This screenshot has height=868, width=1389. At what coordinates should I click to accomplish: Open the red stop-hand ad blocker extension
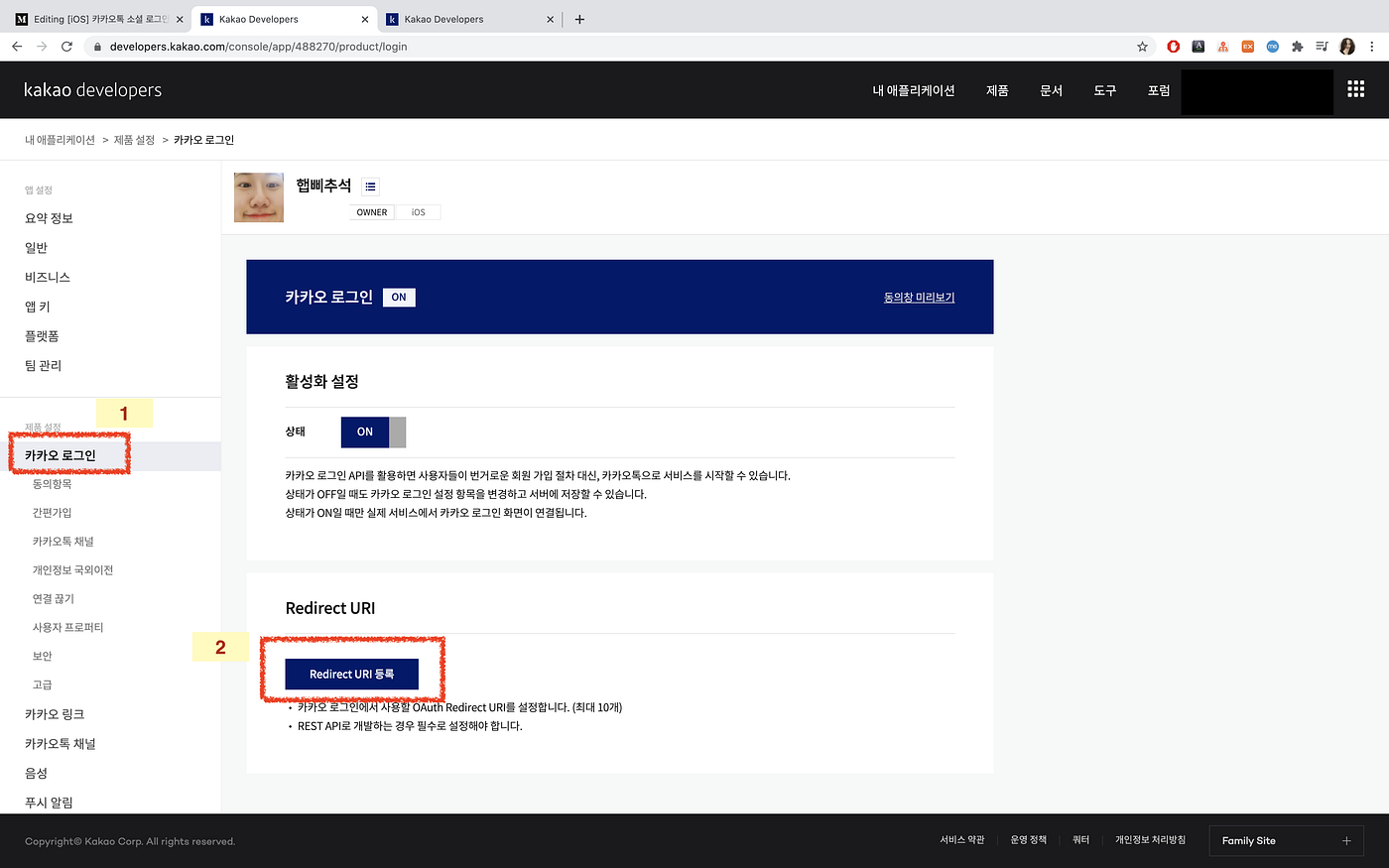click(x=1174, y=47)
